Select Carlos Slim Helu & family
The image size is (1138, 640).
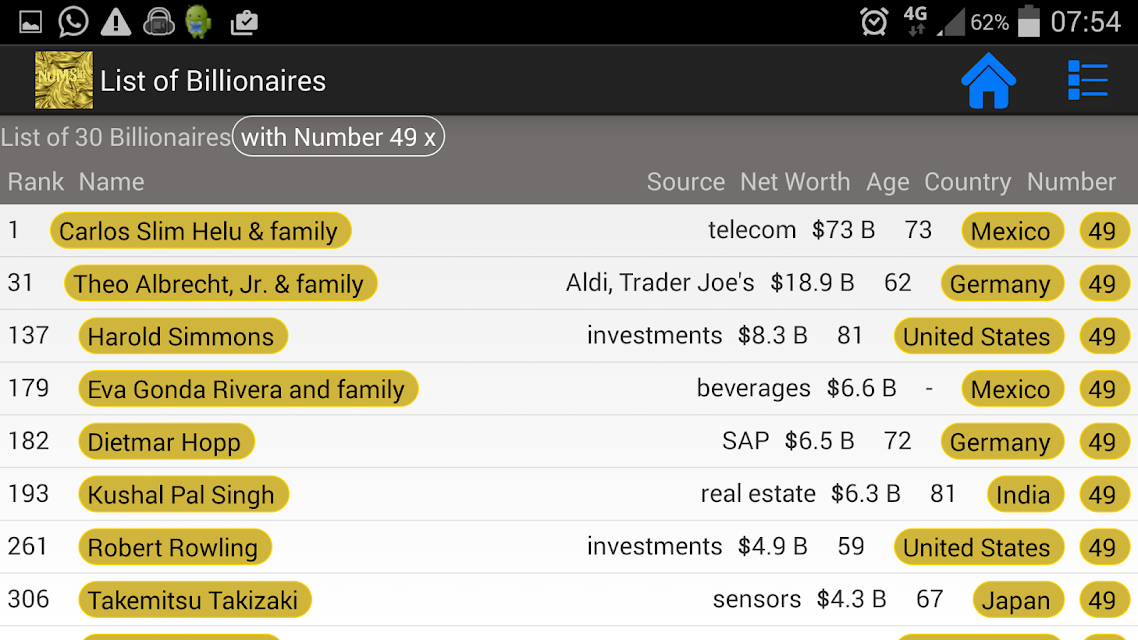[x=200, y=231]
